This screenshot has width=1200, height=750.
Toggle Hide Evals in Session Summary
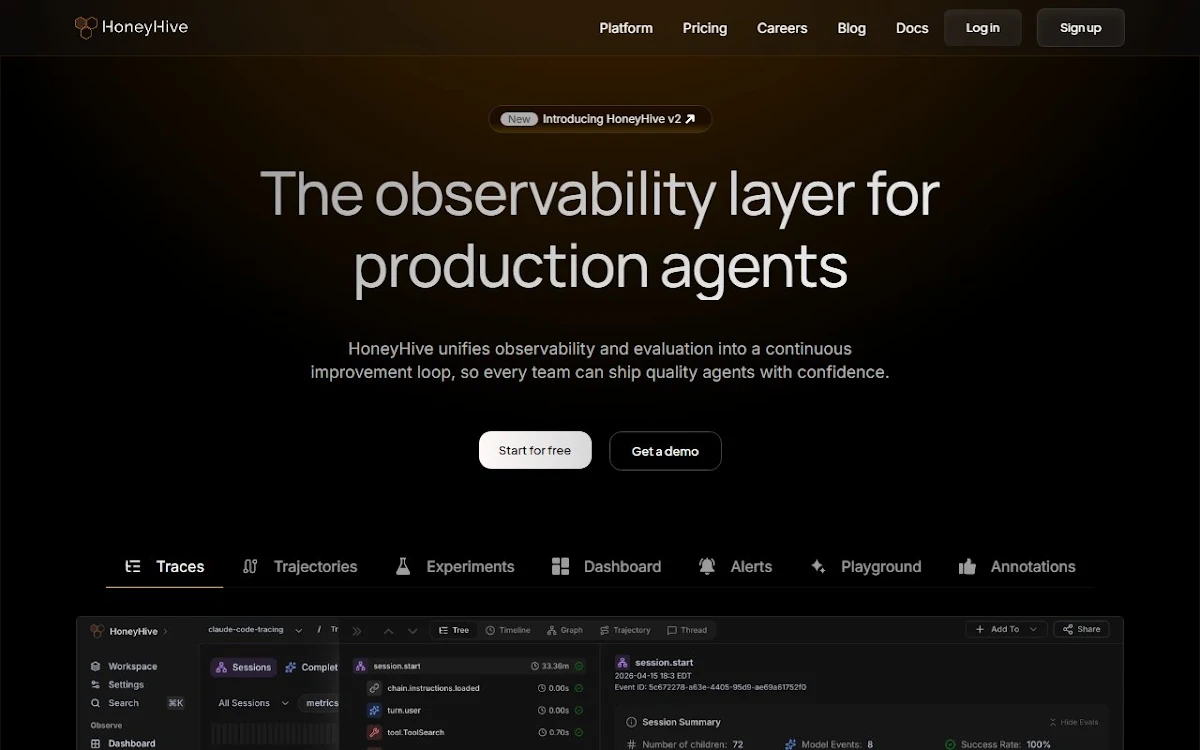coord(1075,722)
